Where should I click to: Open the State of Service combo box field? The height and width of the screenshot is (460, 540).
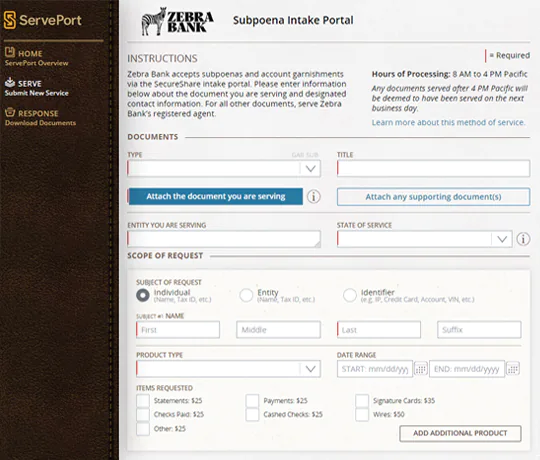(424, 239)
